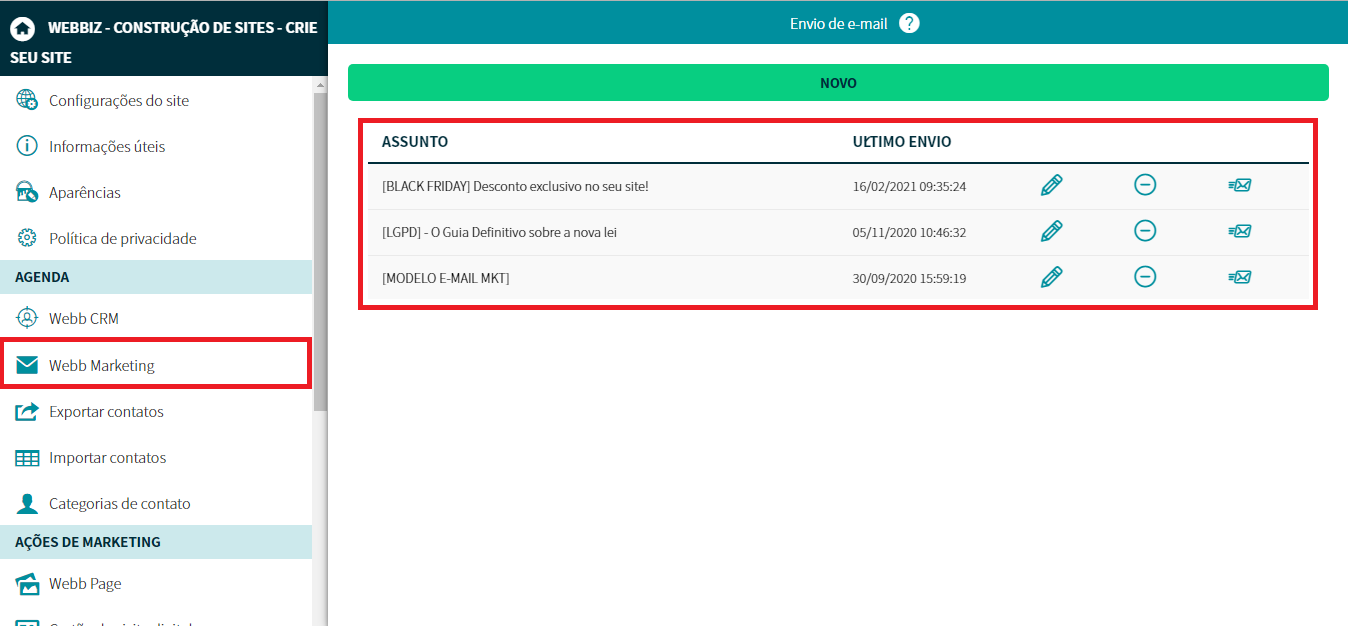
Task: Open the help question mark icon
Action: click(908, 23)
